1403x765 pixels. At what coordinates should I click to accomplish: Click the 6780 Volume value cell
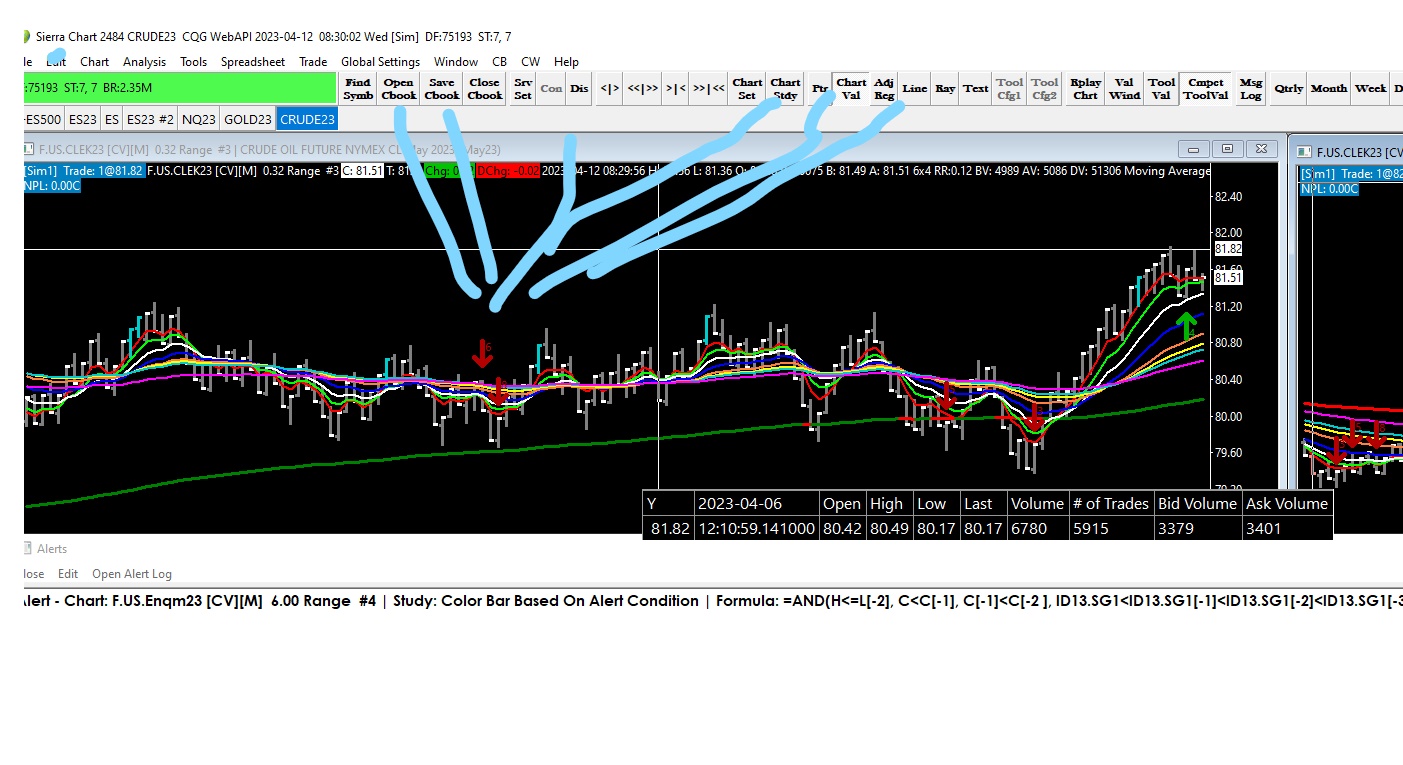(x=1037, y=528)
